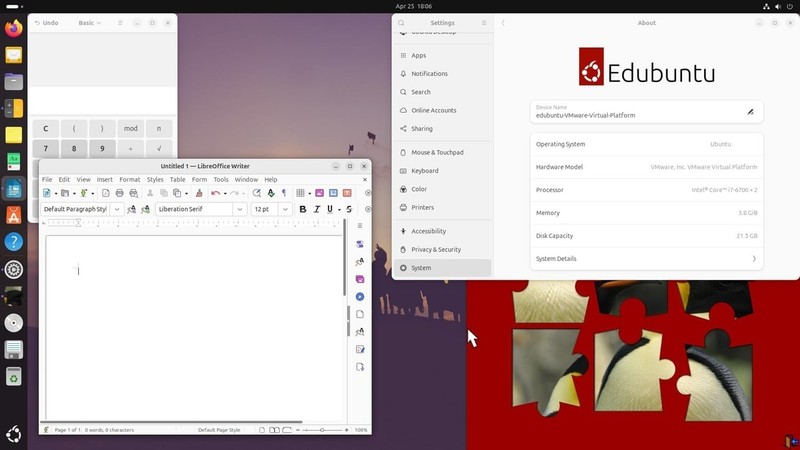Click the Undo arrow in Writer toolbar
The image size is (800, 450).
(215, 193)
